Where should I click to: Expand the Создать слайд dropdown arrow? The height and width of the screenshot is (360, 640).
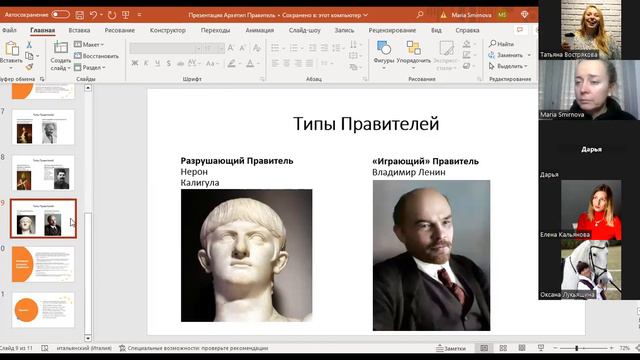(x=69, y=68)
